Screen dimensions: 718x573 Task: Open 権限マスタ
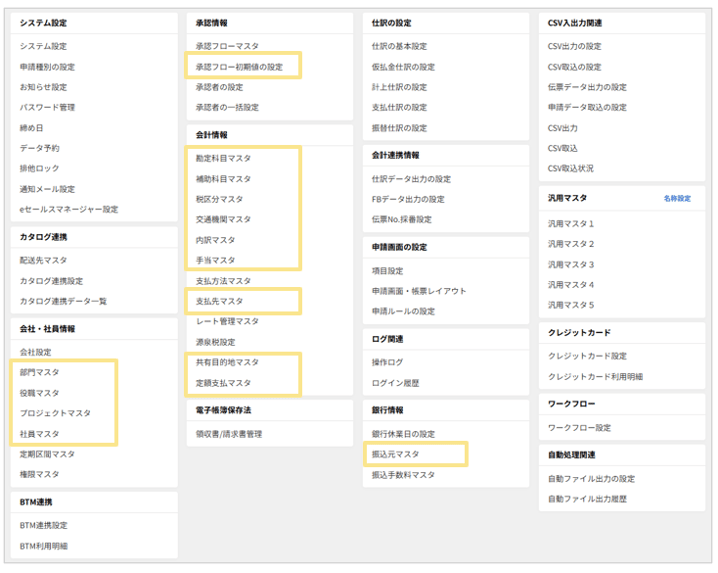[39, 474]
